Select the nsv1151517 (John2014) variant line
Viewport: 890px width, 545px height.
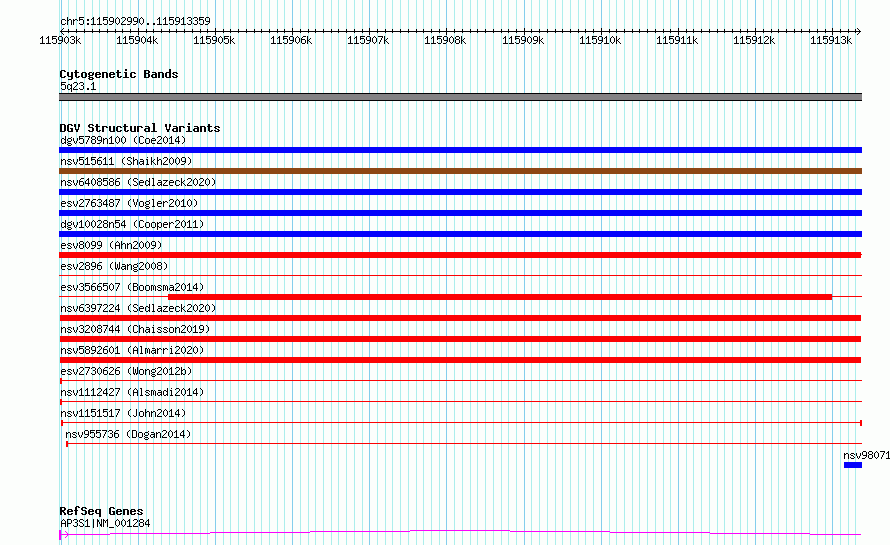(461, 423)
